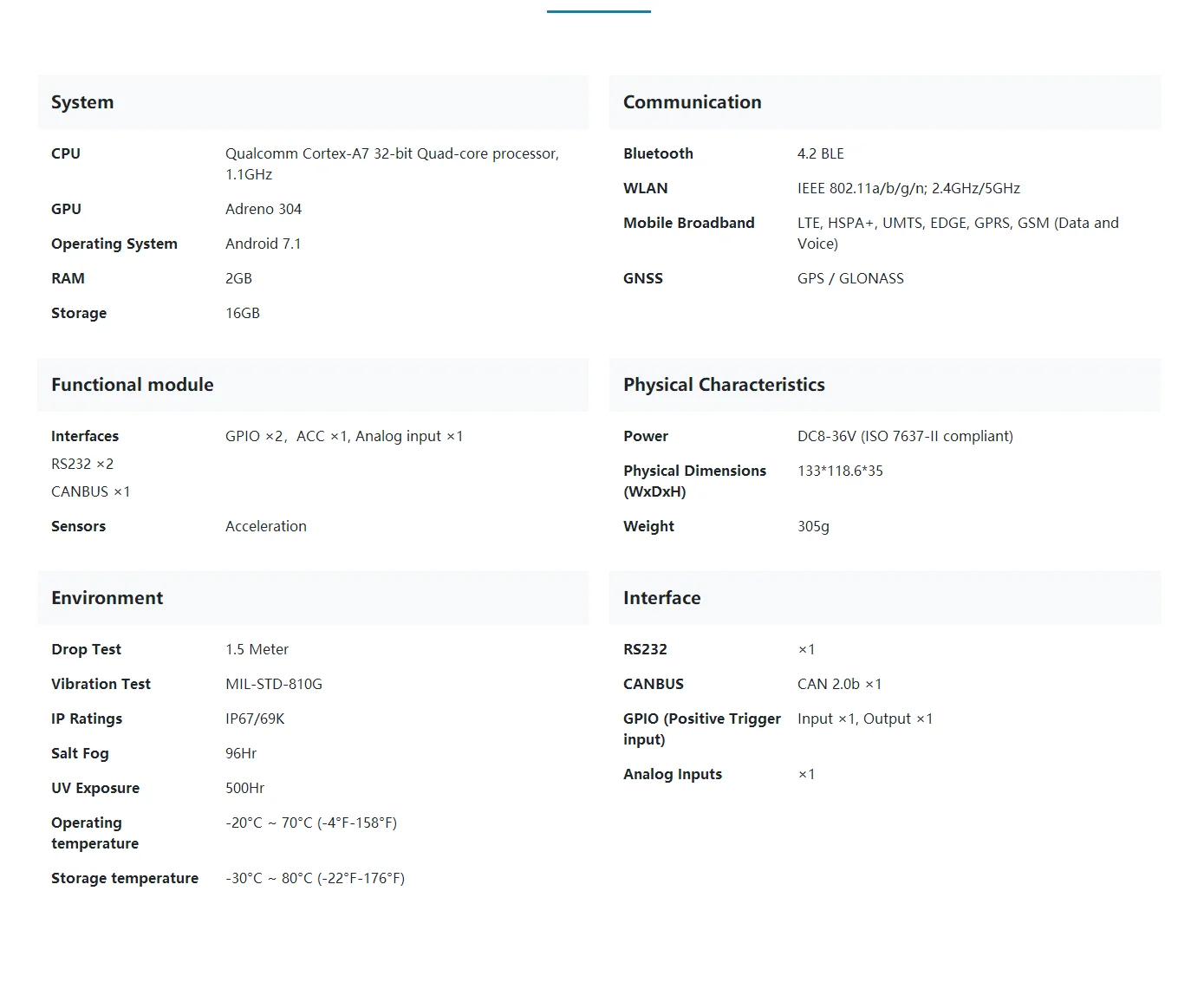Viewport: 1204px width, 995px height.
Task: Click the 'Acceleration' sensor value
Action: coord(266,526)
